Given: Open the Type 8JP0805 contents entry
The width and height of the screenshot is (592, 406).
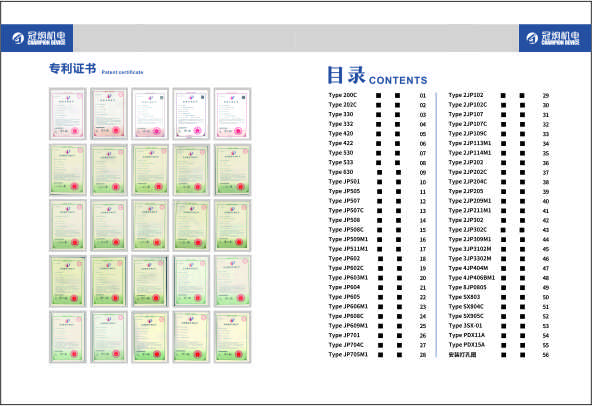Looking at the screenshot, I should point(467,287).
